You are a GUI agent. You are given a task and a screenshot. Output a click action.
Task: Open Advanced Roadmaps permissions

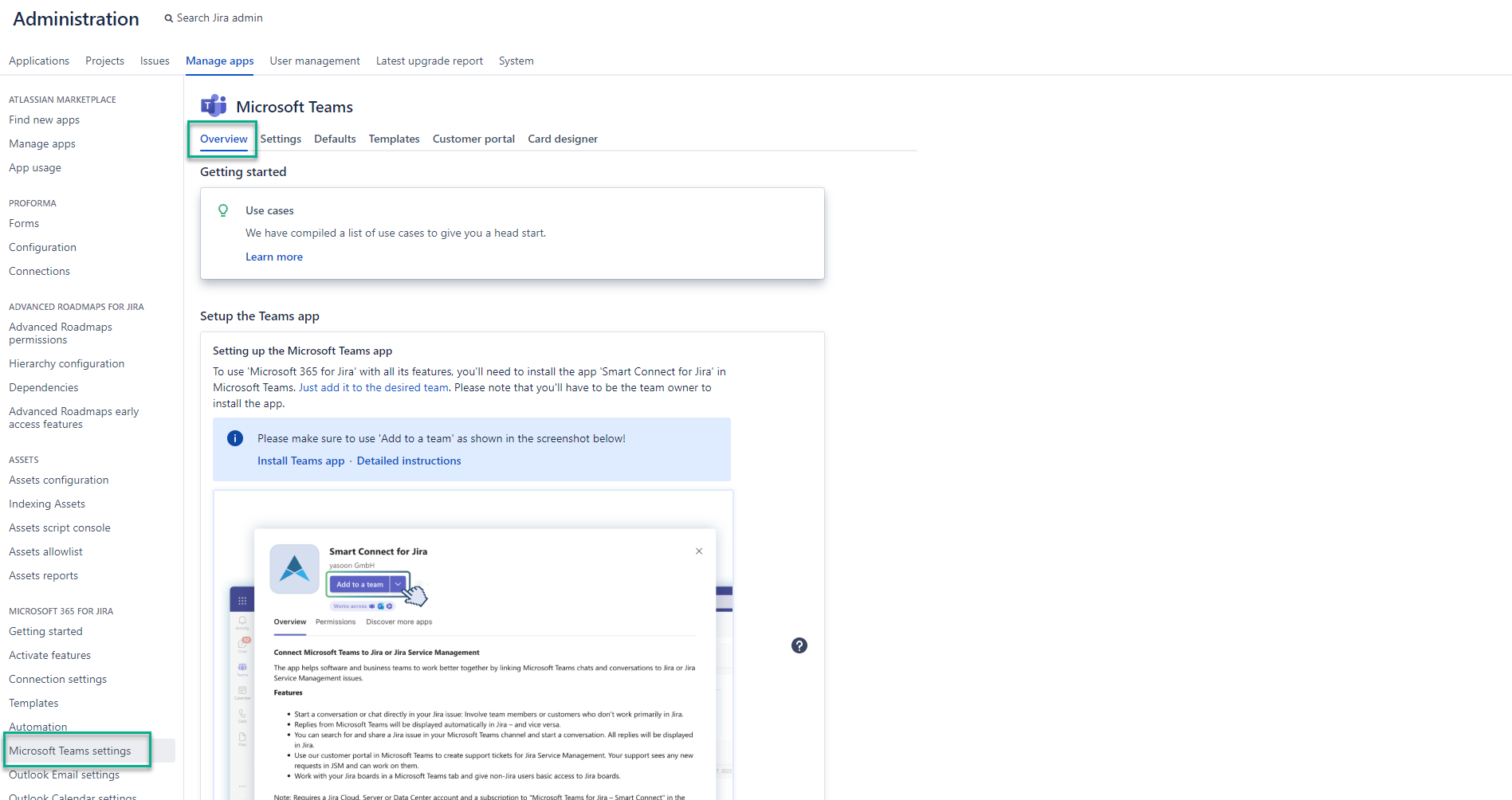[61, 333]
